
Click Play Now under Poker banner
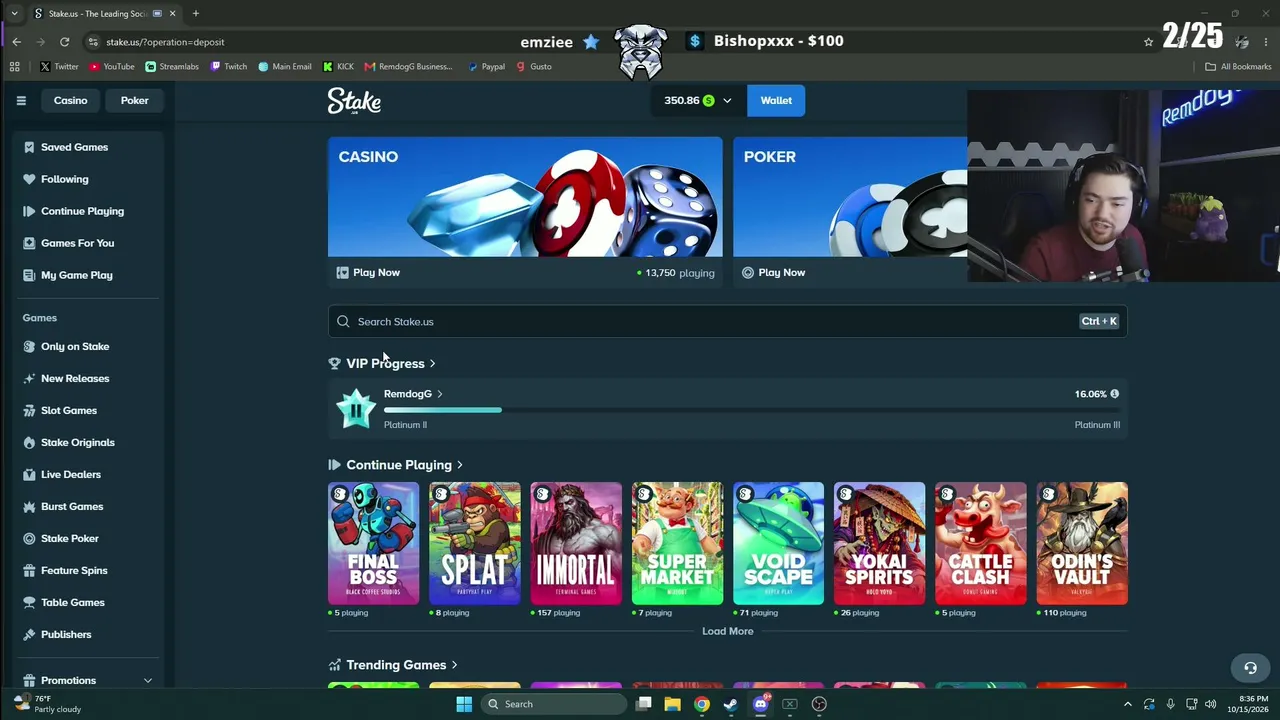pos(773,272)
